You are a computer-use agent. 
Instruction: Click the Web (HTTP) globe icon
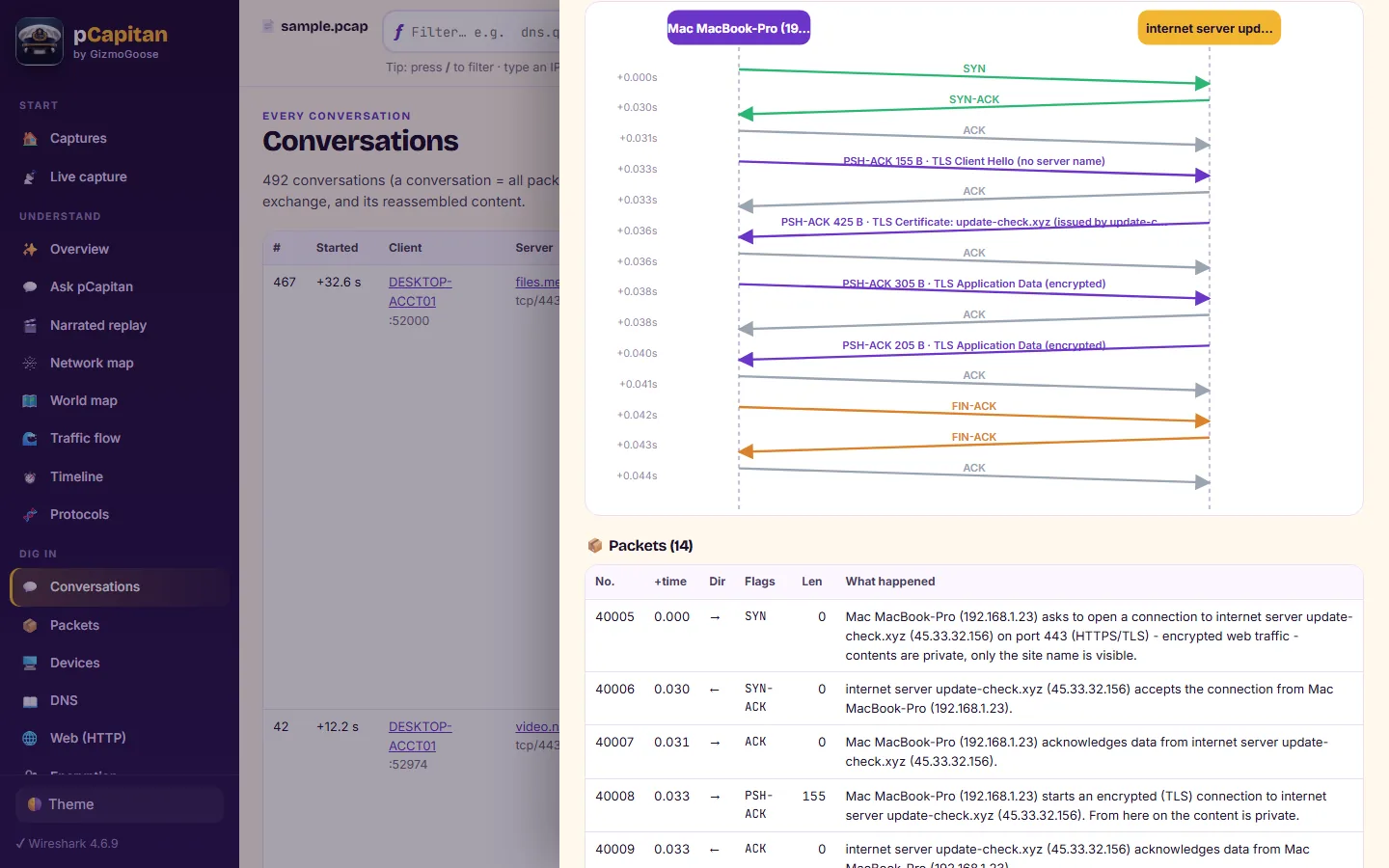point(30,739)
